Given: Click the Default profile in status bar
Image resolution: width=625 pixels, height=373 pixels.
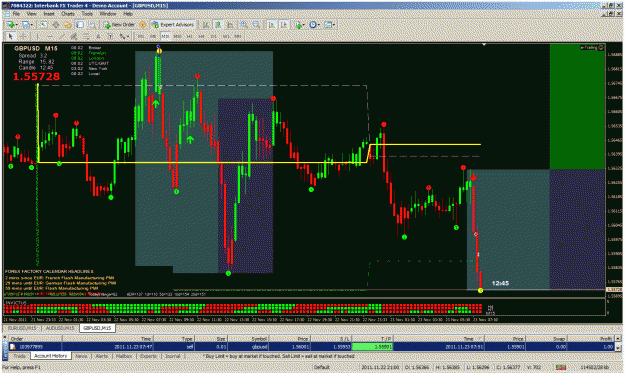Looking at the screenshot, I should click(x=322, y=367).
